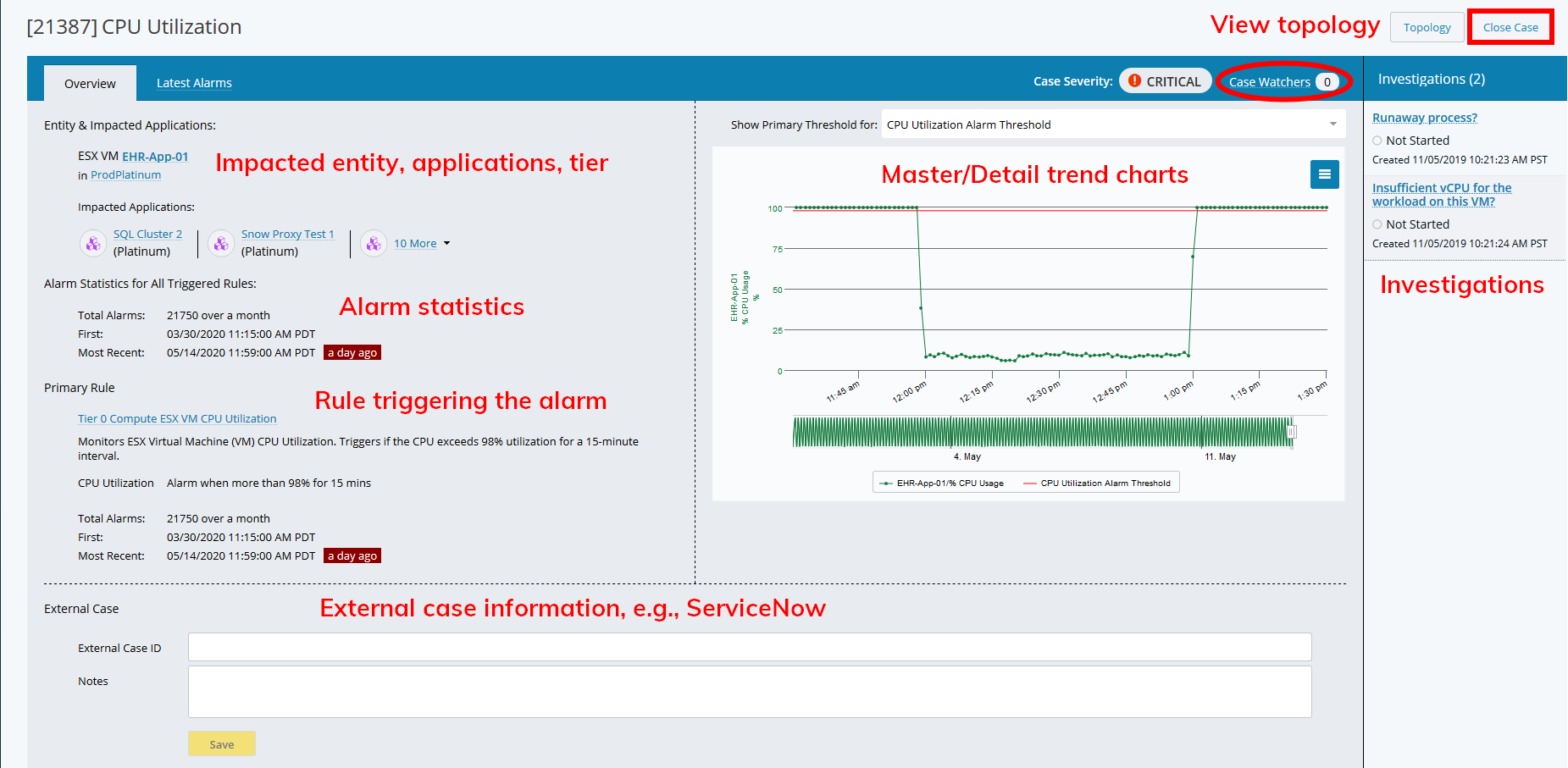
Task: Select Not Started radio for Runaway process
Action: 1377,141
